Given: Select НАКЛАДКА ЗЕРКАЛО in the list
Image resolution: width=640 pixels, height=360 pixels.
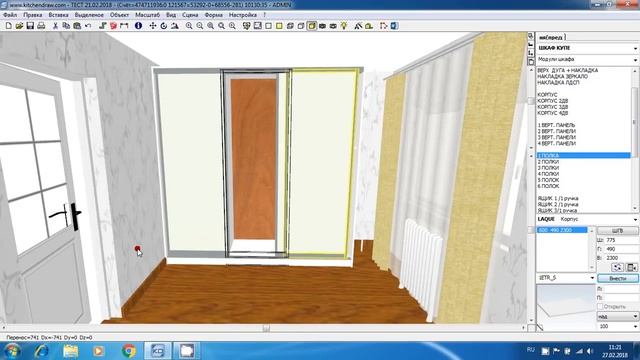Looking at the screenshot, I should point(562,76).
